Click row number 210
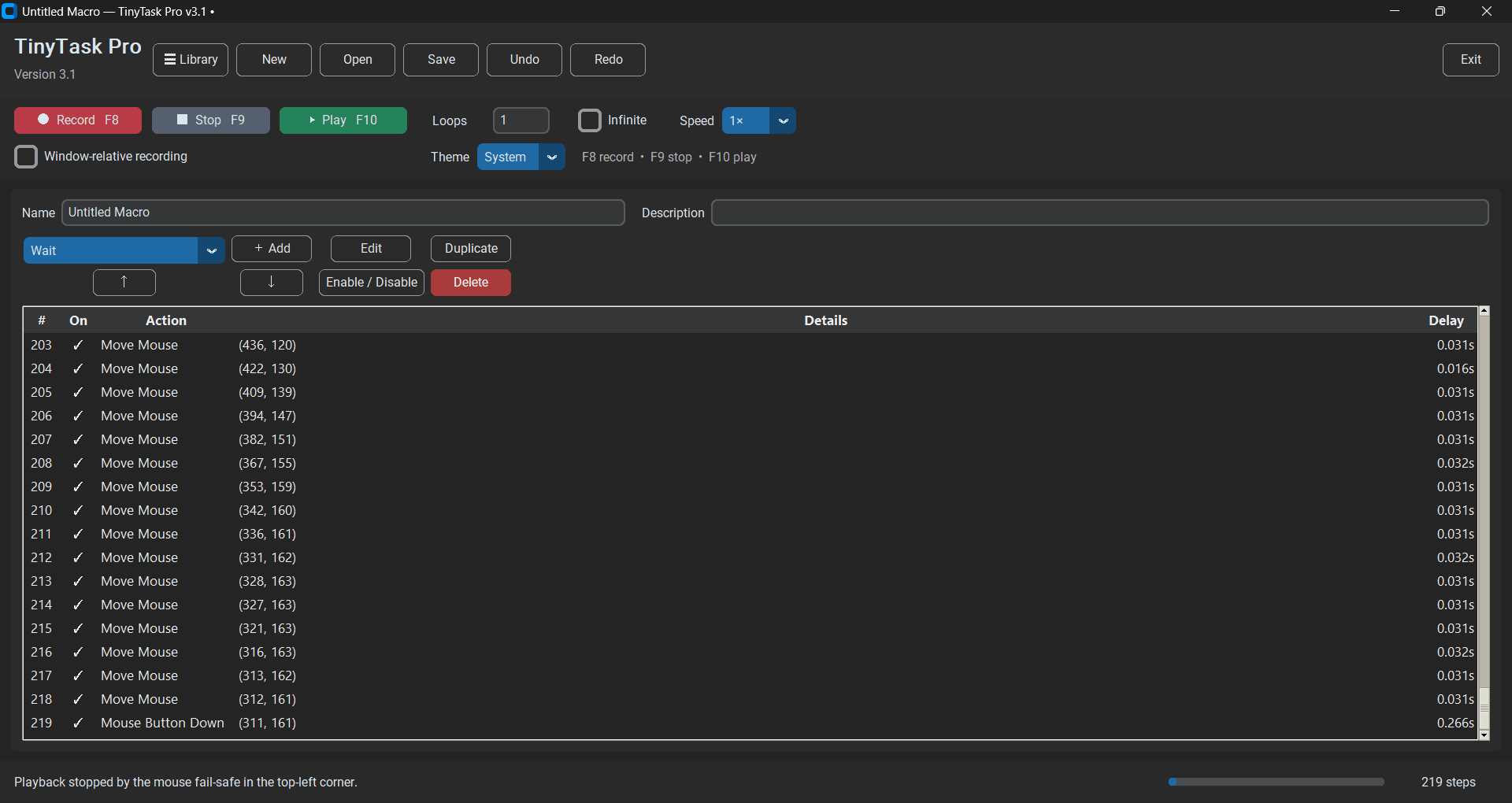The image size is (1512, 803). (x=41, y=510)
